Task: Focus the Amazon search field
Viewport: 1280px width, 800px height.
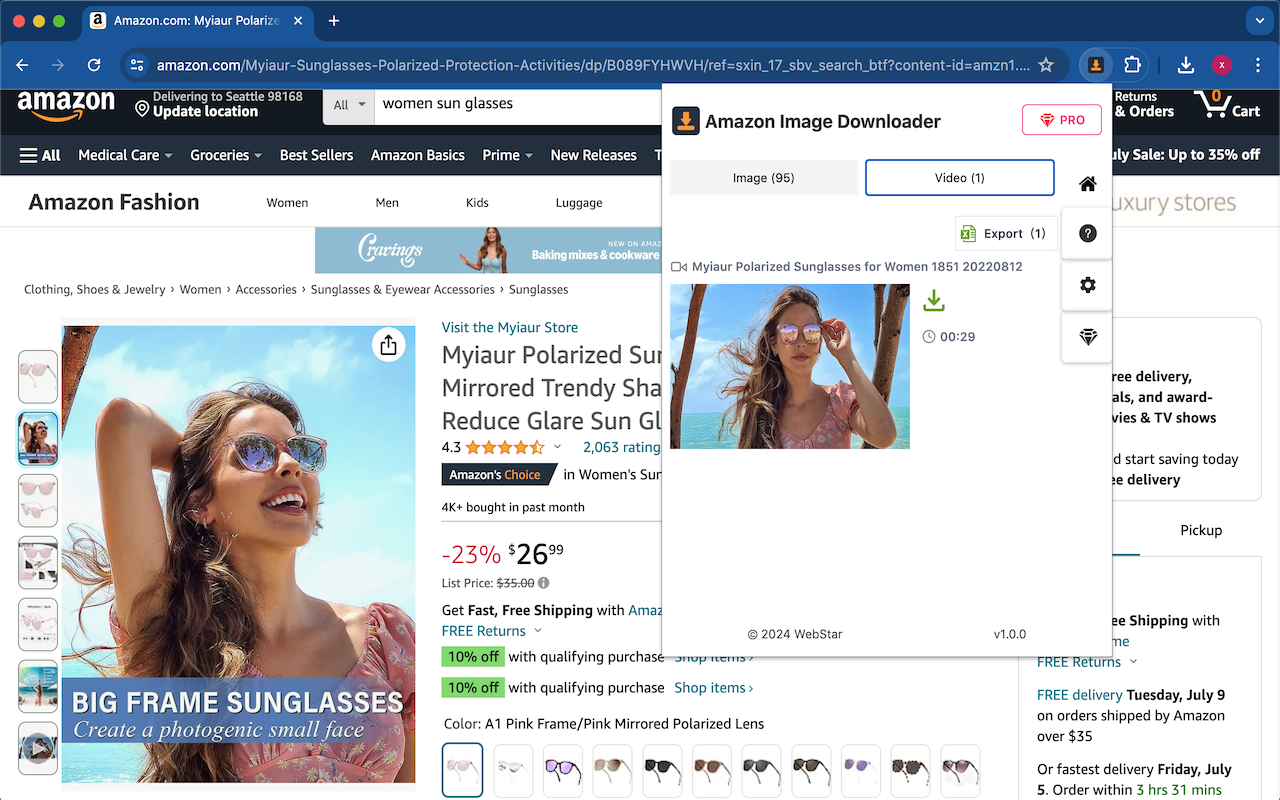Action: coord(518,104)
